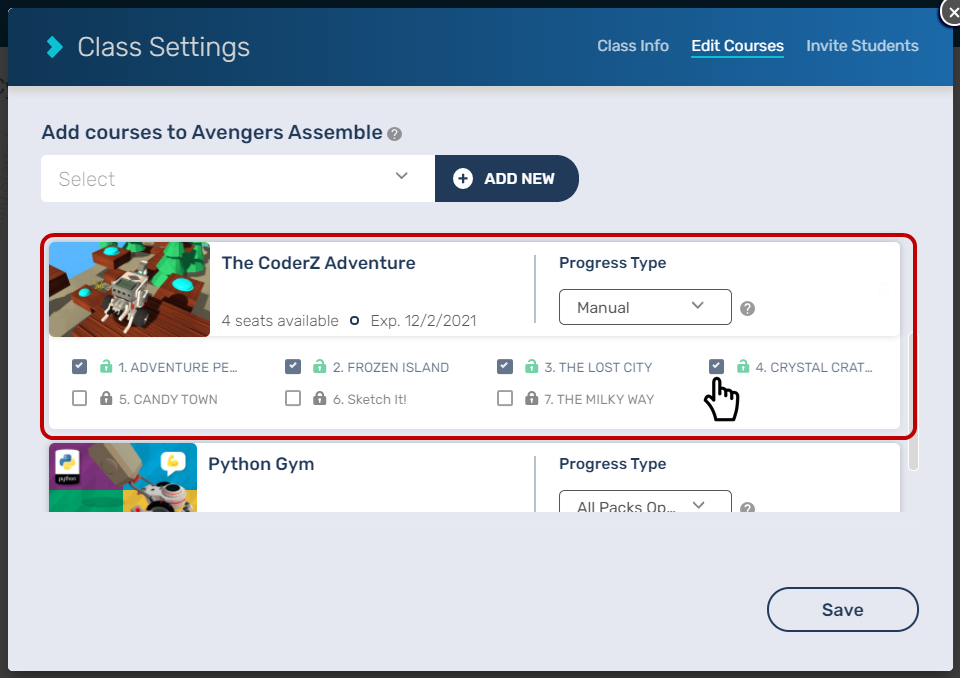This screenshot has width=960, height=678.
Task: Click Add courses to Avengers Assemble heading
Action: point(212,132)
